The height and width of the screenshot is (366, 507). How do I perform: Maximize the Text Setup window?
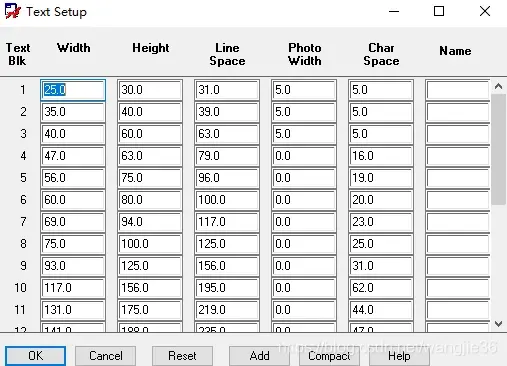coord(439,11)
